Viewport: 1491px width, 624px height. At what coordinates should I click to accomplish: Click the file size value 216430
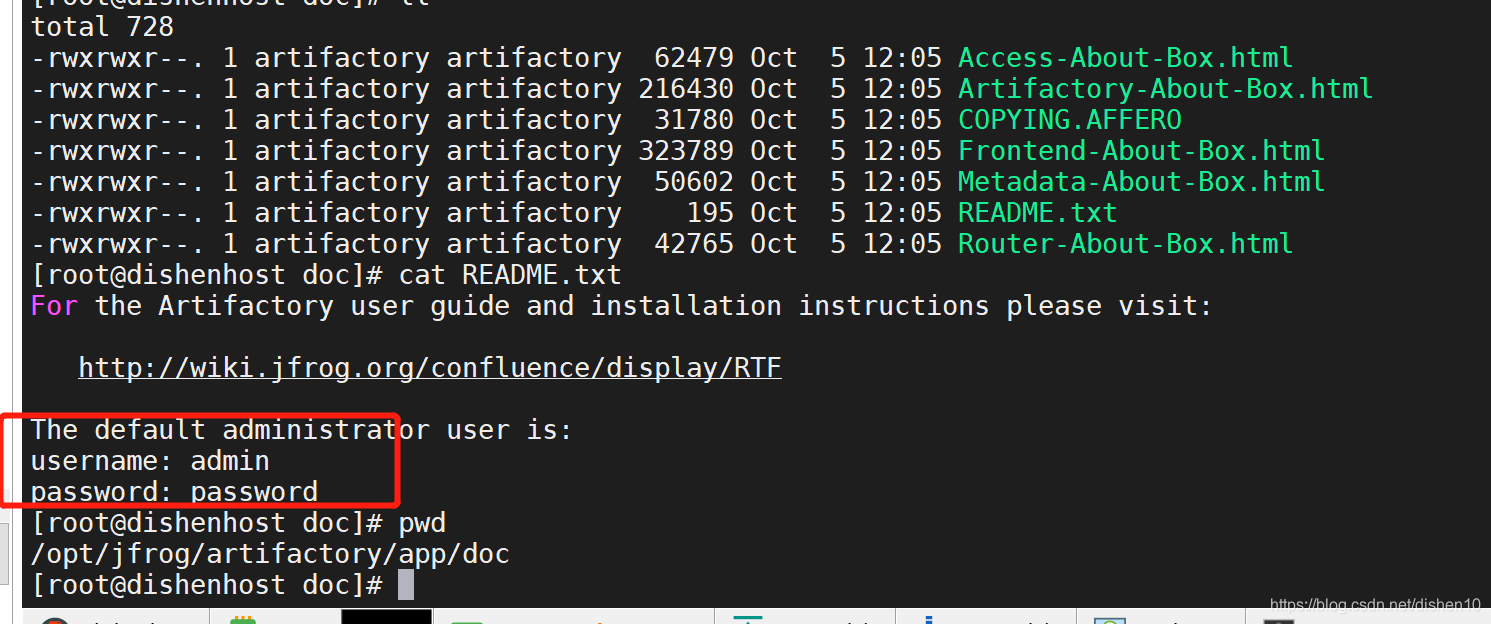coord(685,89)
